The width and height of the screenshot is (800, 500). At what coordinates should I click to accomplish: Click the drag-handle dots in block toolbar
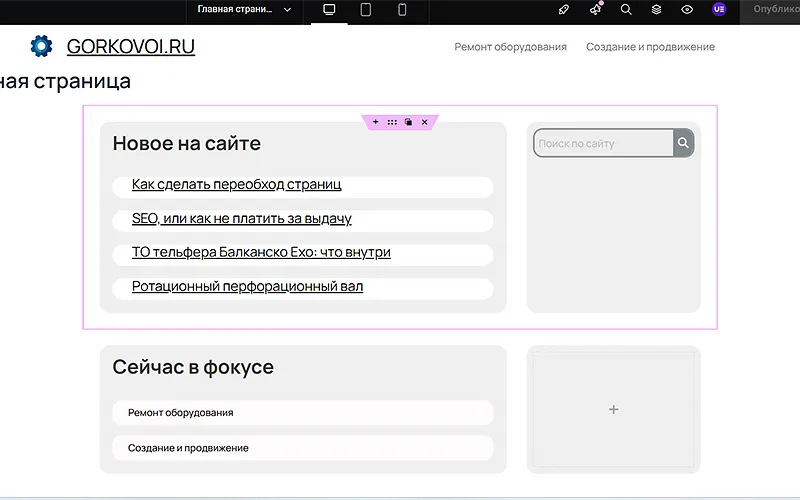(392, 122)
